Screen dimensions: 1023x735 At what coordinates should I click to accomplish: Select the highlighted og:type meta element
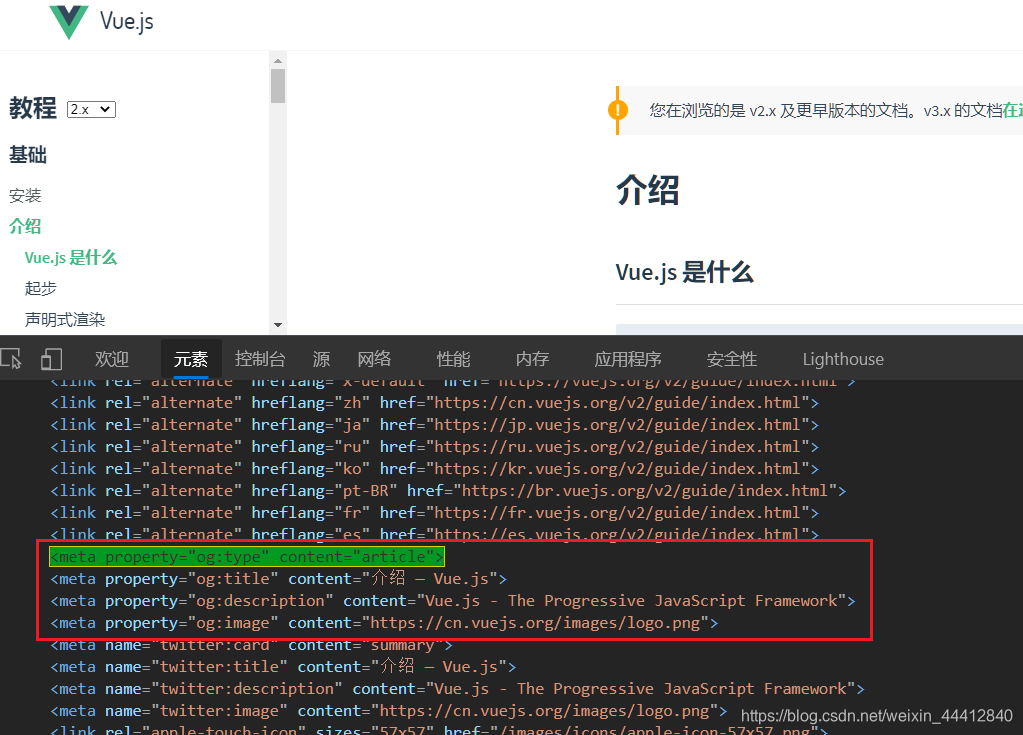[247, 556]
